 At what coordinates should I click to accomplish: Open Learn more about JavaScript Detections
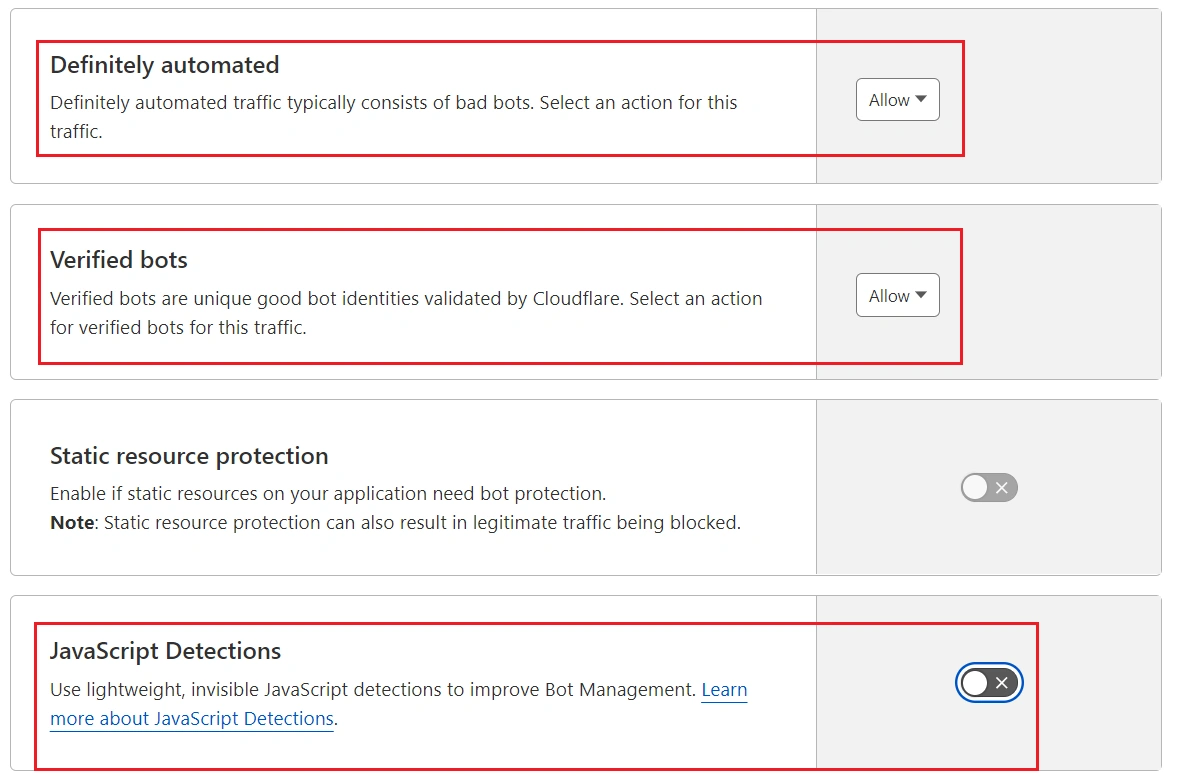click(x=192, y=718)
